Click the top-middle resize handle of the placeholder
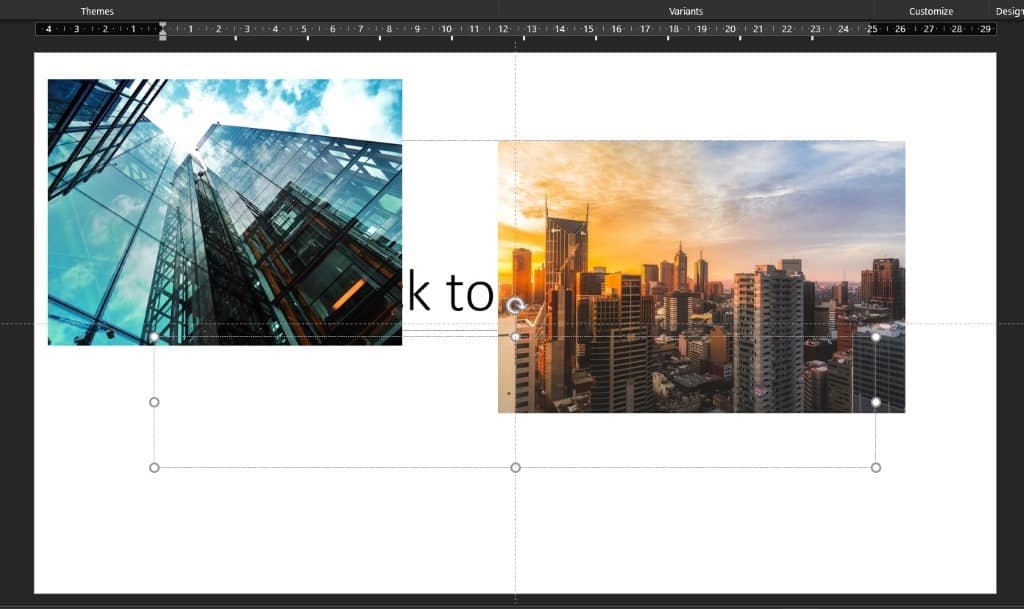 coord(515,338)
